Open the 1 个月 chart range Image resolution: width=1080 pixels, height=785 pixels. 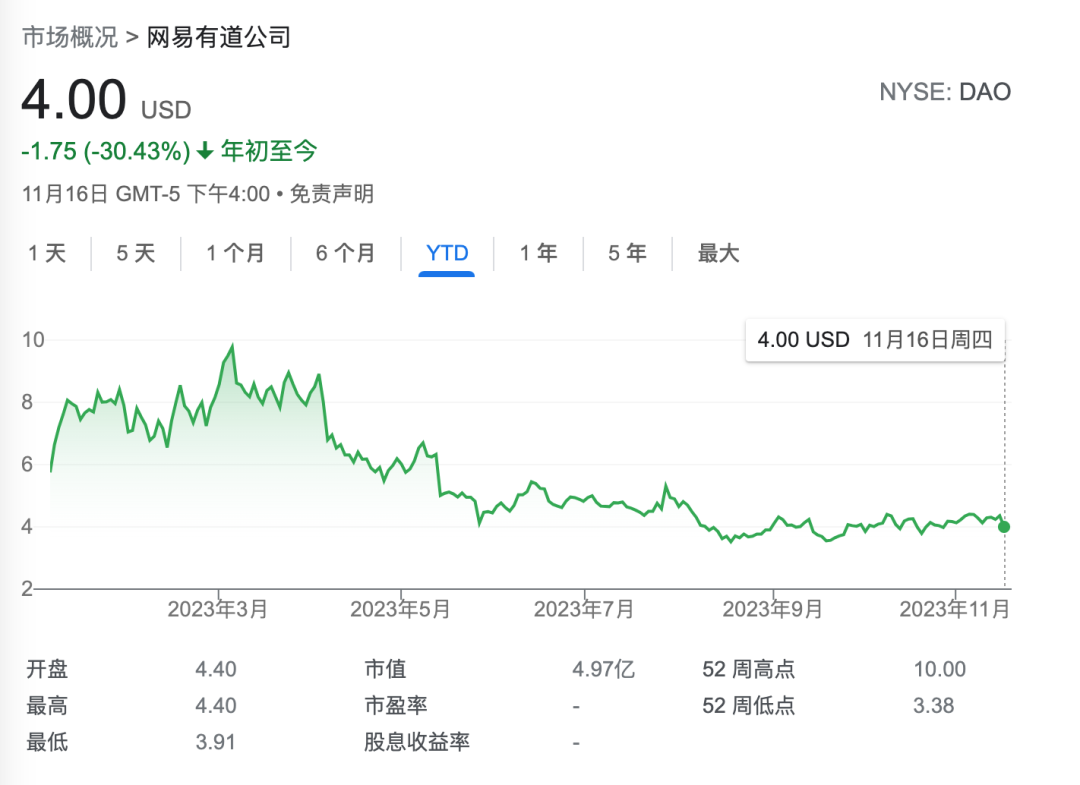coord(236,253)
